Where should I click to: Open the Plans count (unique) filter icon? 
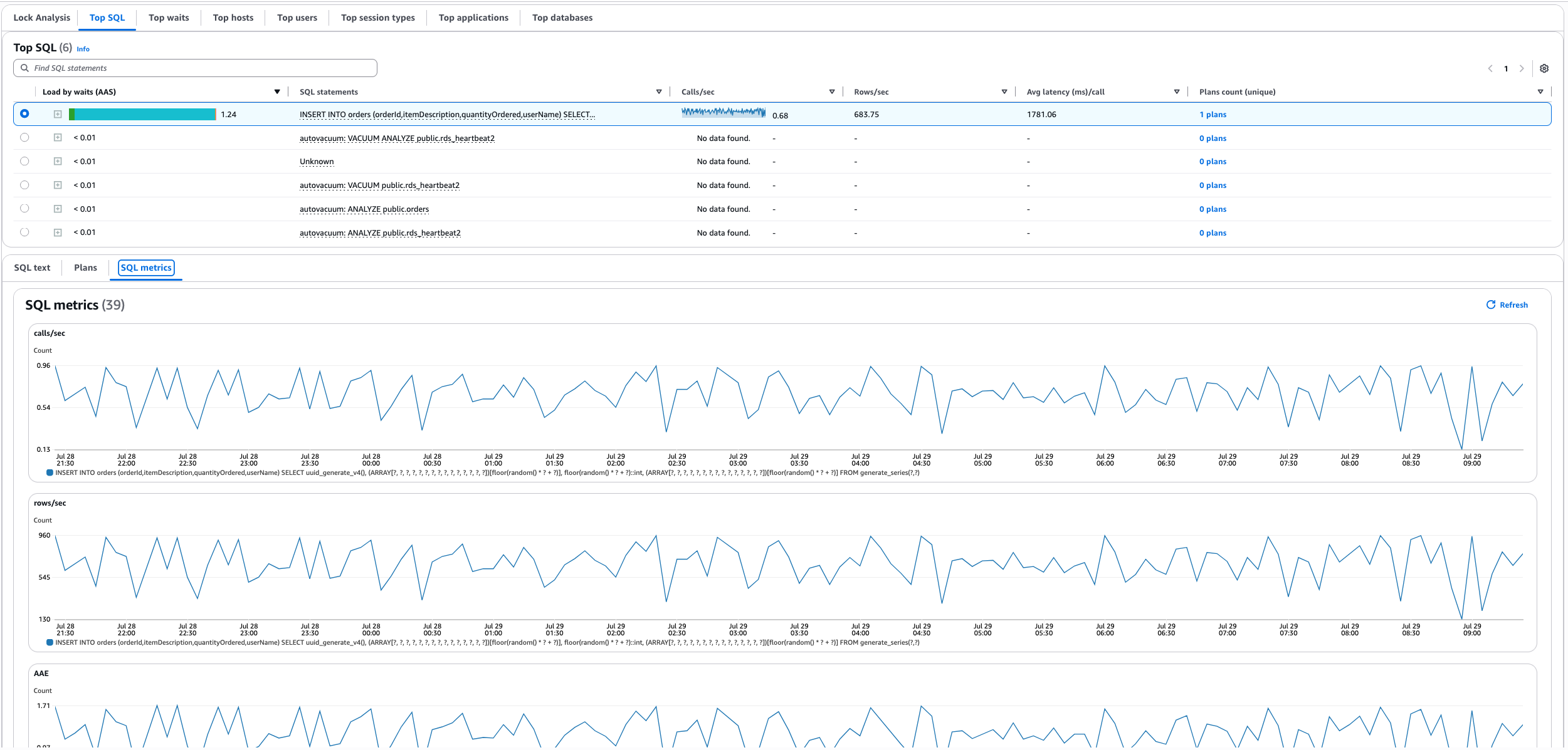tap(1541, 91)
